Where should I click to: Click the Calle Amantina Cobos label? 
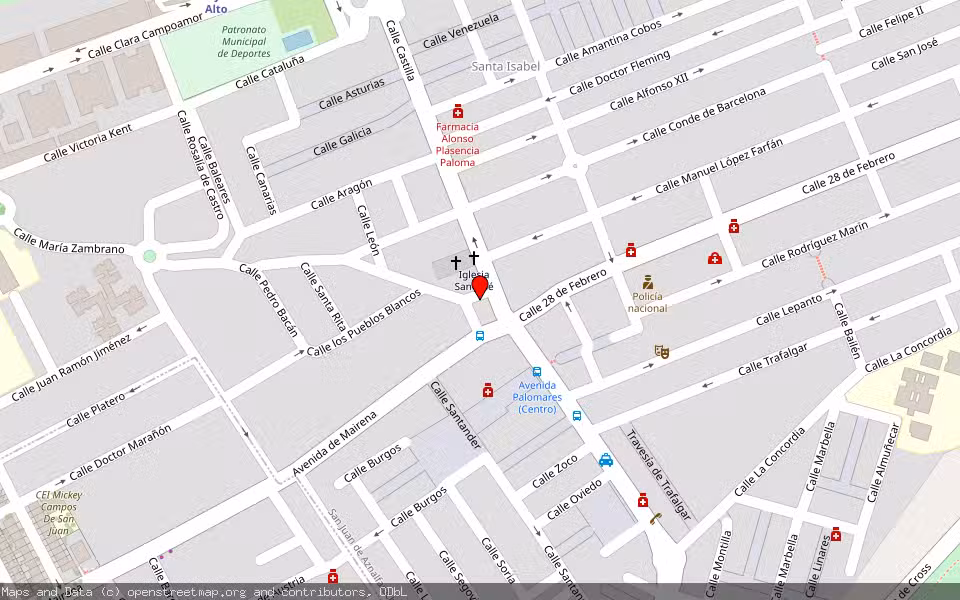(609, 43)
